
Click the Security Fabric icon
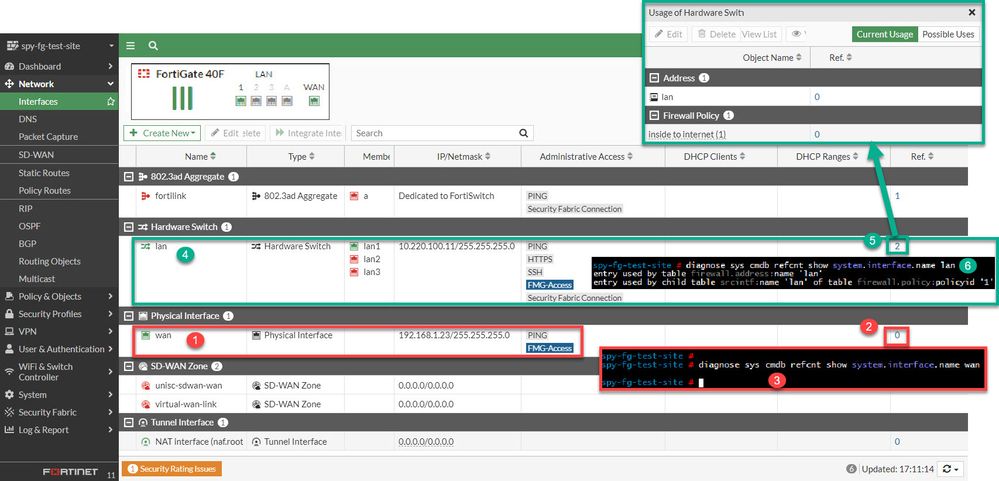[x=9, y=412]
